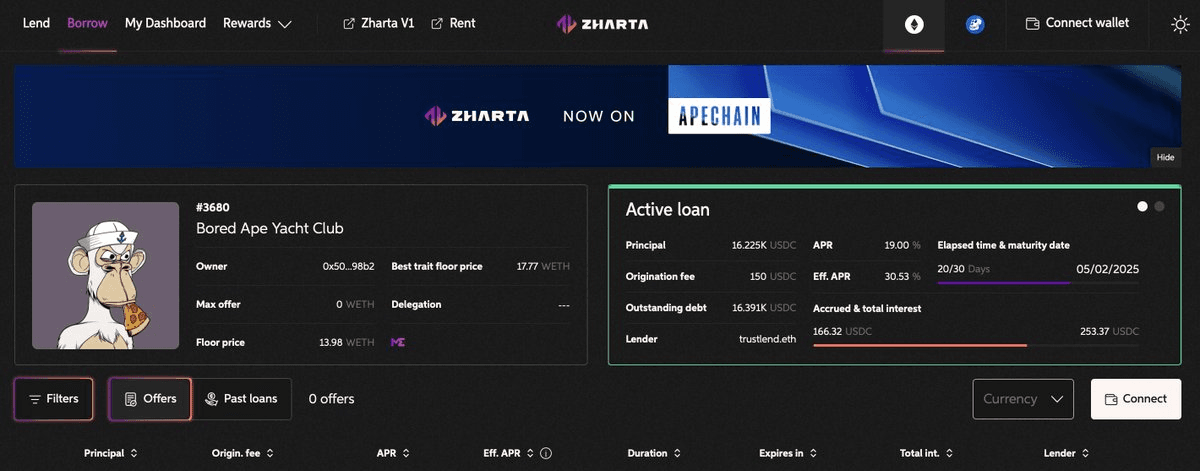Screen dimensions: 1200x471
Task: Click the #3680 token ID
Action: tap(213, 208)
